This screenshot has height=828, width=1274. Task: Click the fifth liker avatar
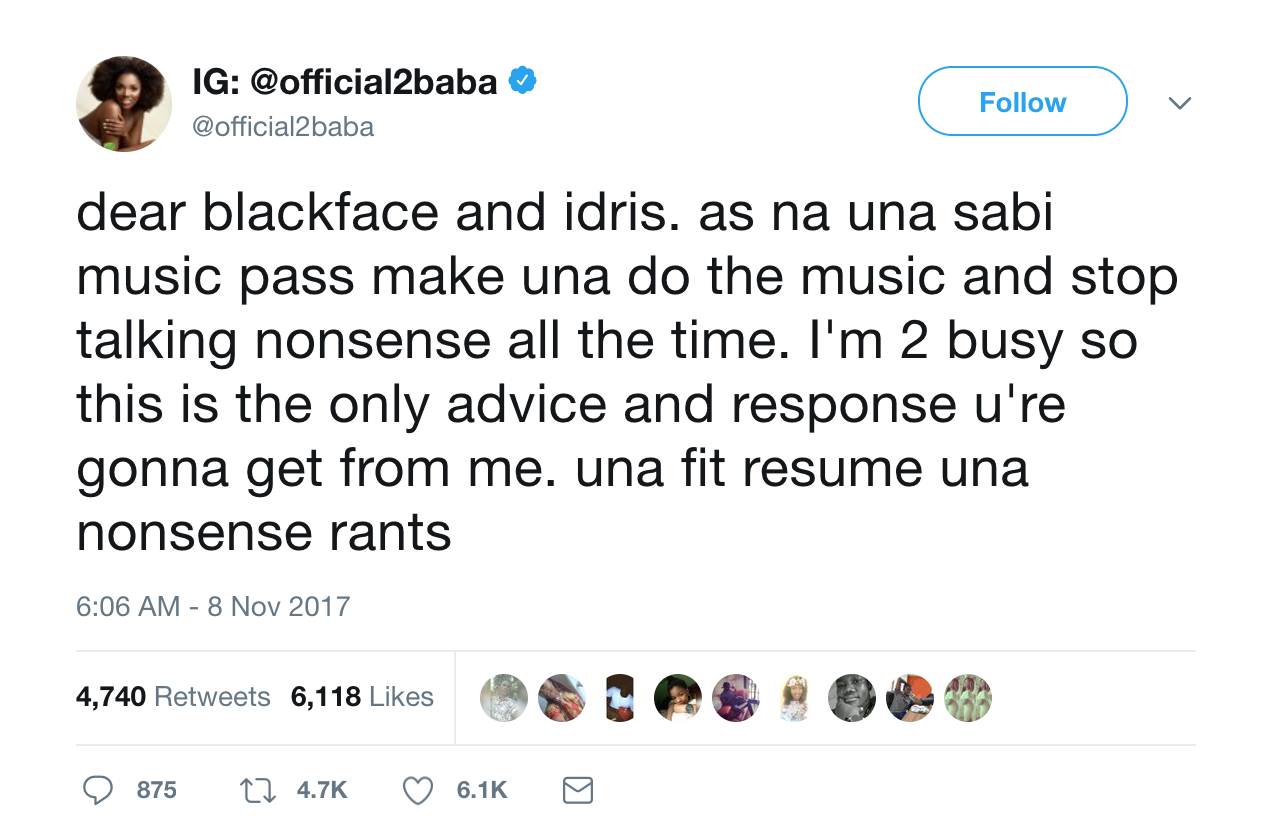coord(736,698)
